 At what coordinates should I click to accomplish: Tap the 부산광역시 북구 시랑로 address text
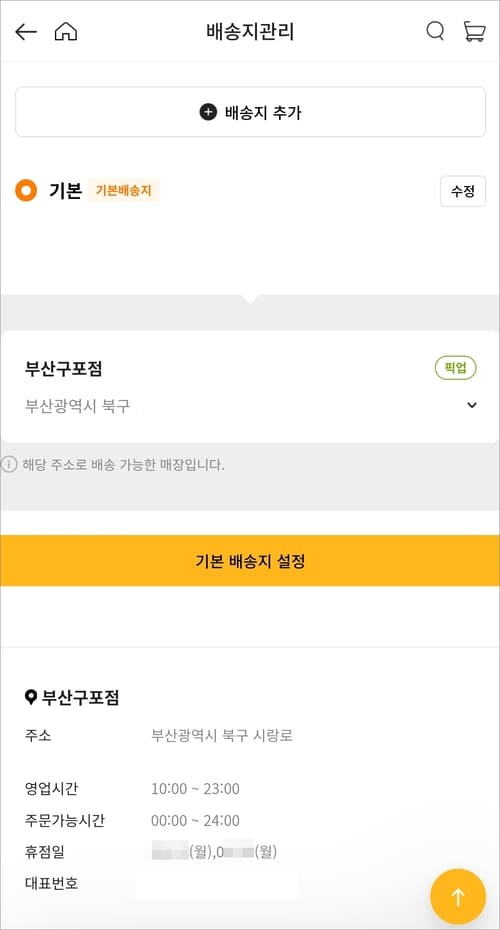point(222,737)
